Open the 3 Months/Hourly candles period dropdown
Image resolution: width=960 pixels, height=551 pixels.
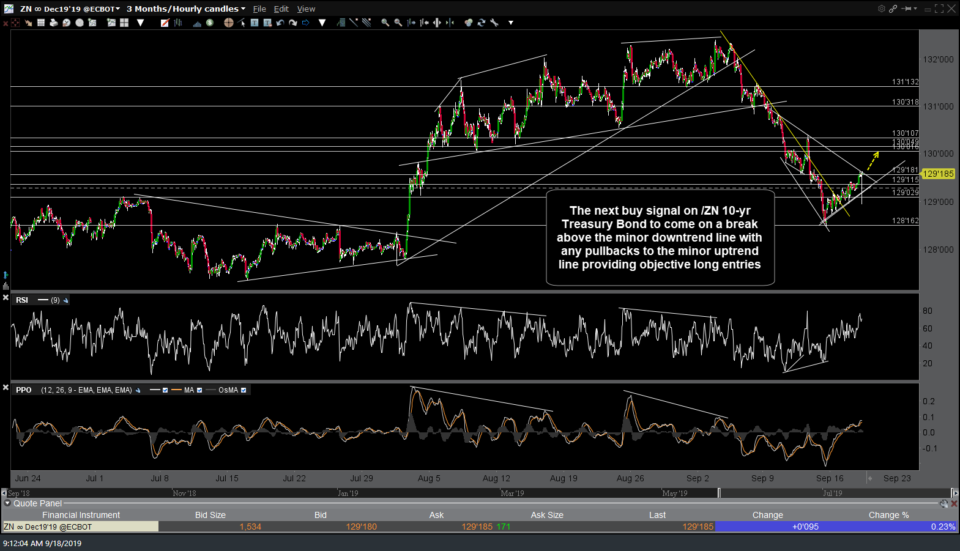tap(186, 9)
